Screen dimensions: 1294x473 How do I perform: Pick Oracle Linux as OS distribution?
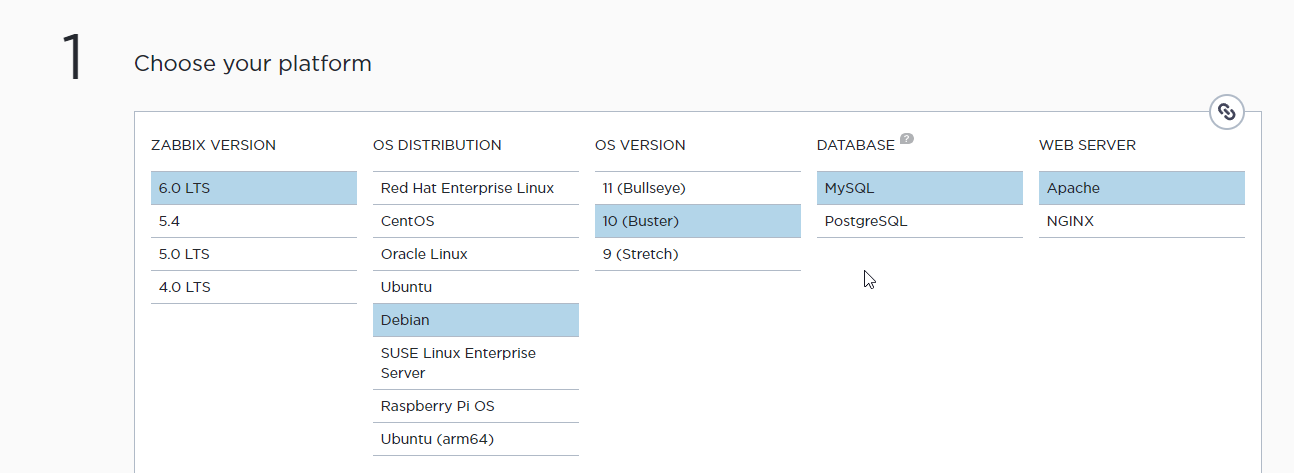(x=476, y=254)
